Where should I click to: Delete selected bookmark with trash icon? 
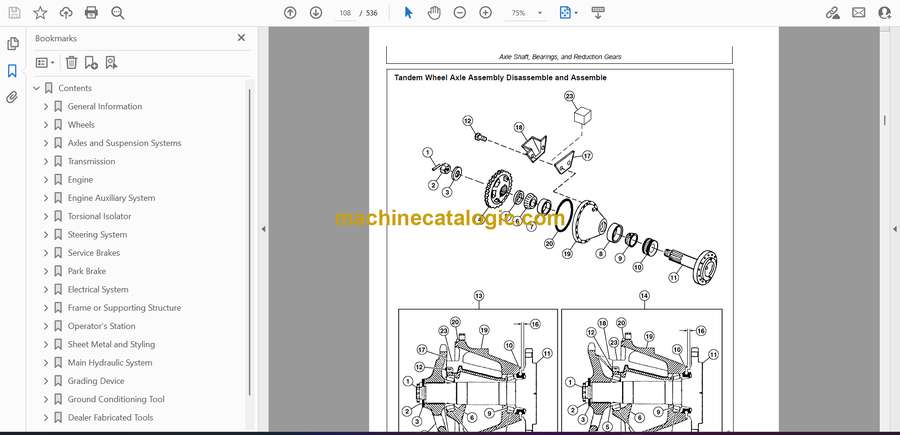(x=71, y=63)
